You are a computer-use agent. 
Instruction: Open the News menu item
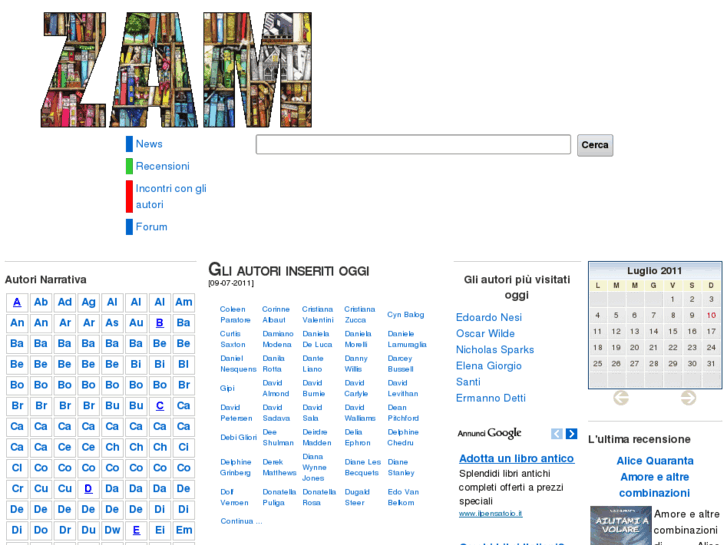click(x=149, y=144)
